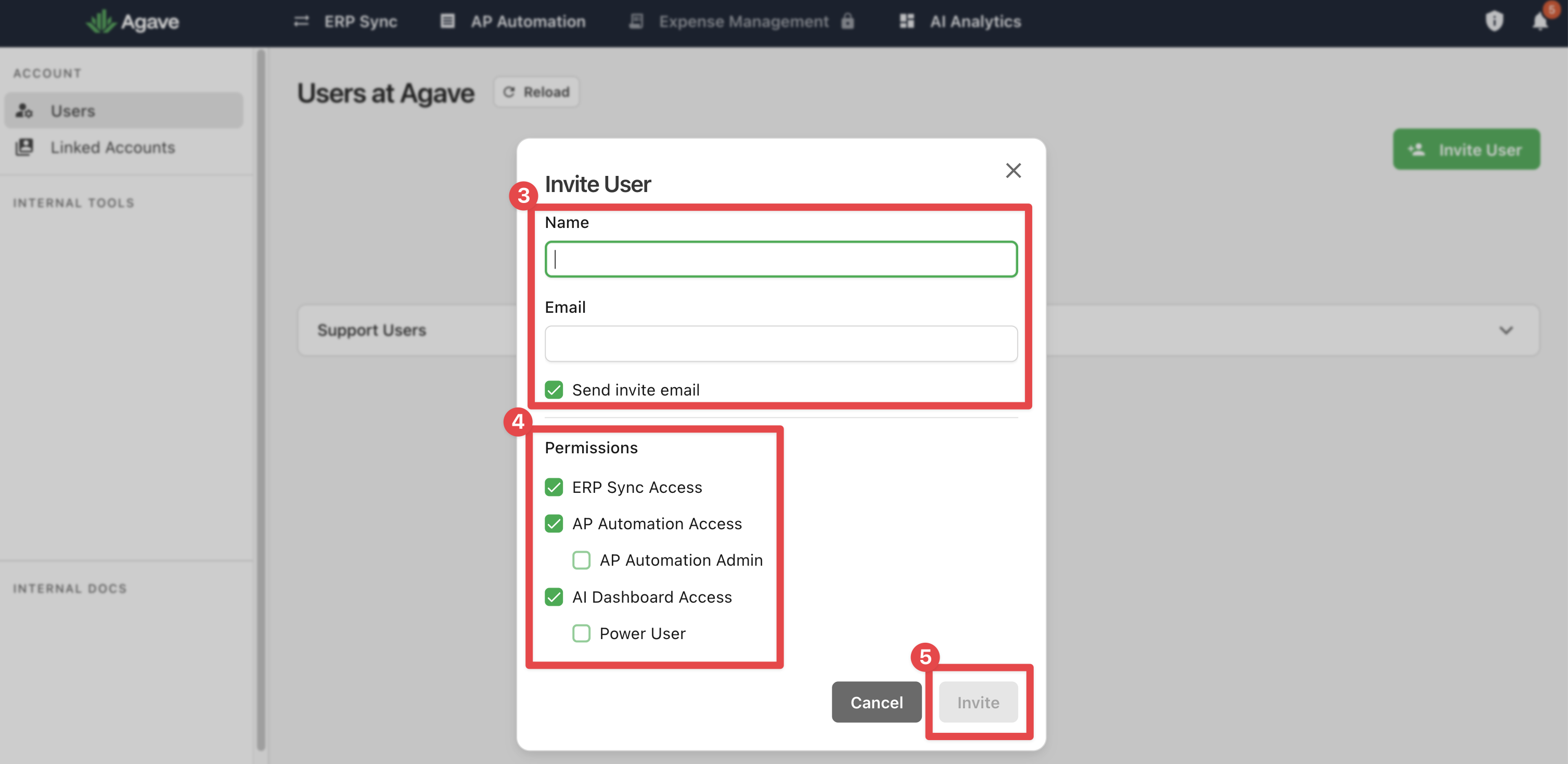Uncheck Send invite email
Image resolution: width=1568 pixels, height=764 pixels.
pos(554,390)
